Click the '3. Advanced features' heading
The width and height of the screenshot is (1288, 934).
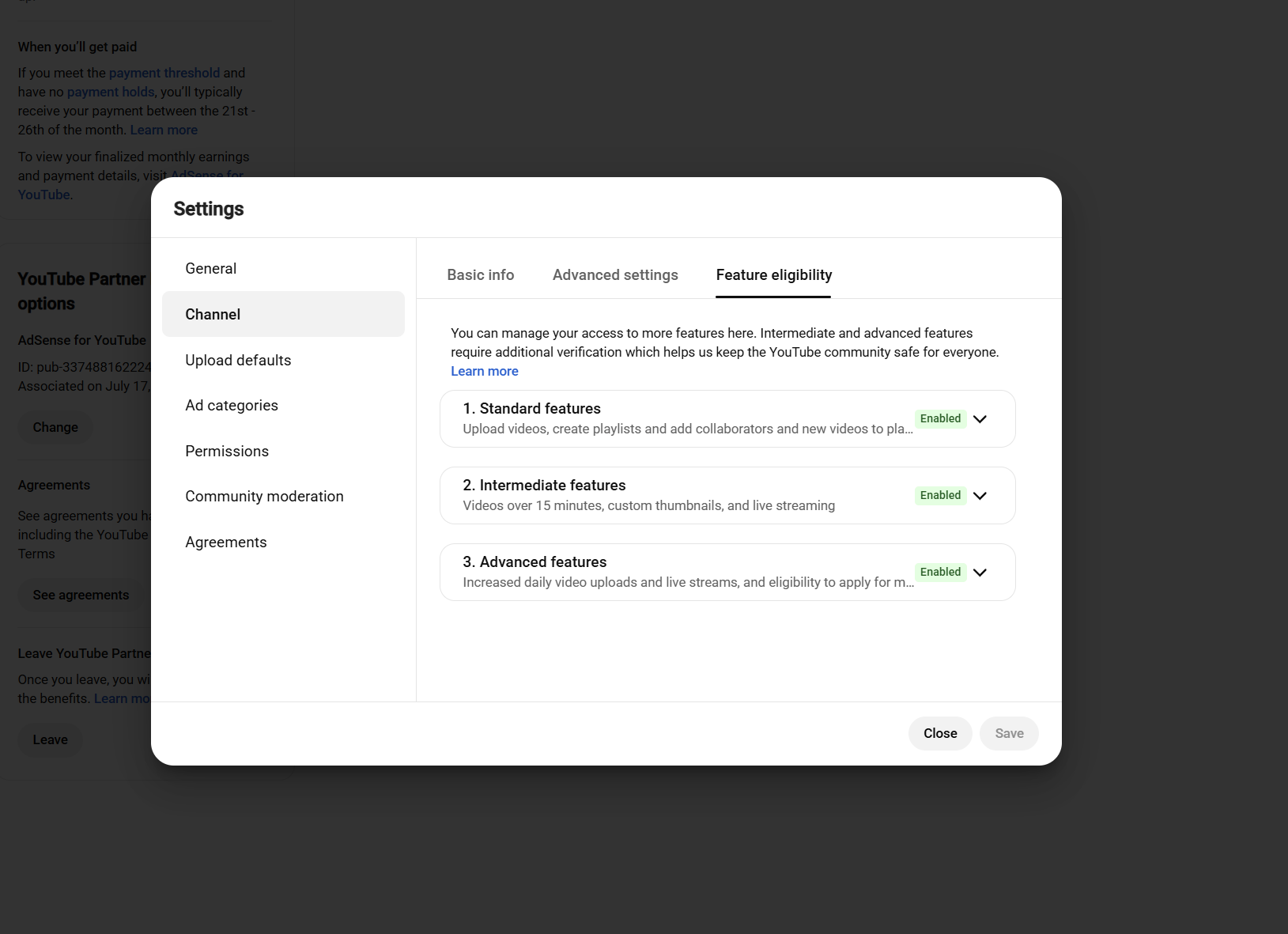(534, 562)
